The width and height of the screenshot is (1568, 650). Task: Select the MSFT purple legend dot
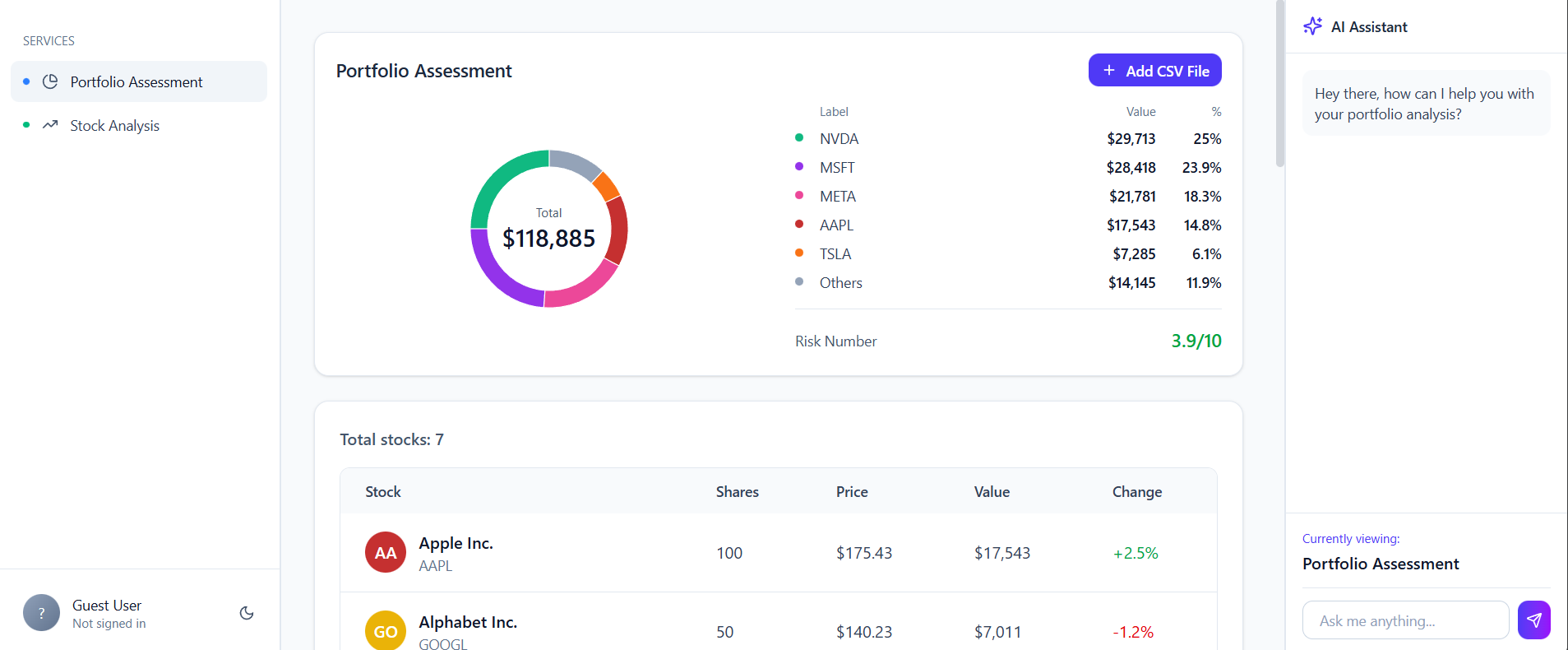pos(799,167)
